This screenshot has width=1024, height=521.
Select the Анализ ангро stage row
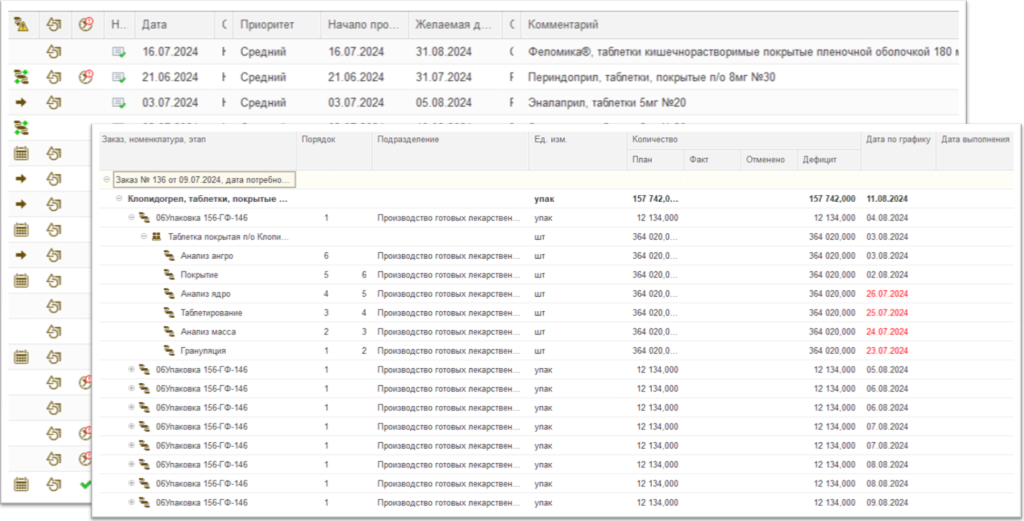tap(556, 256)
